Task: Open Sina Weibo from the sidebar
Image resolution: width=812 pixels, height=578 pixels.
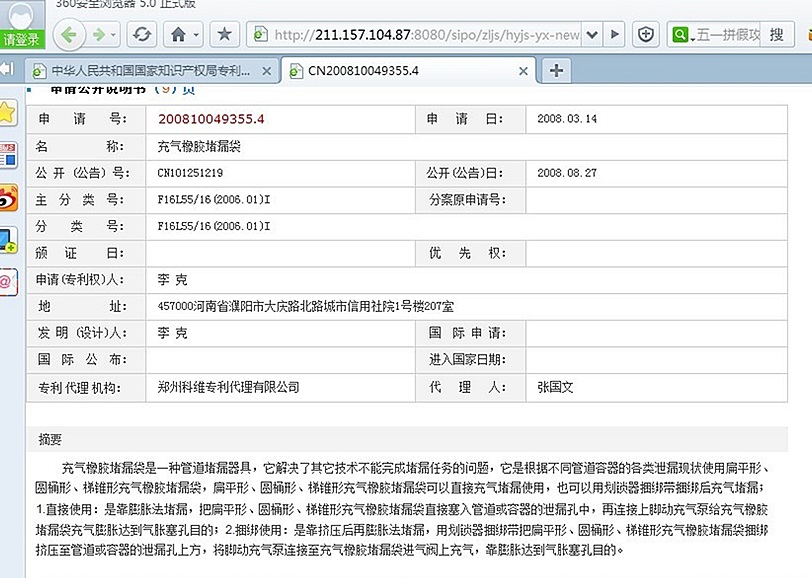Action: 8,197
